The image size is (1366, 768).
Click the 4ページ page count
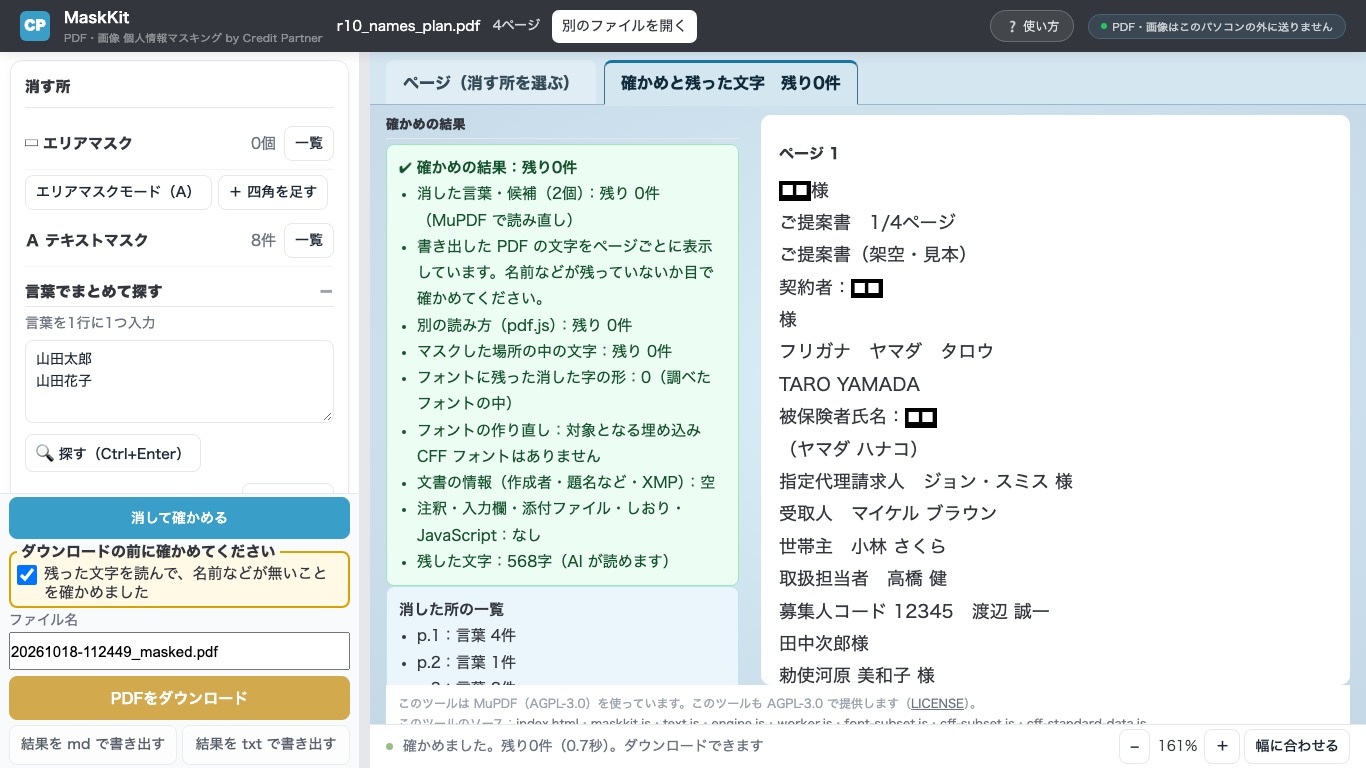tap(516, 26)
